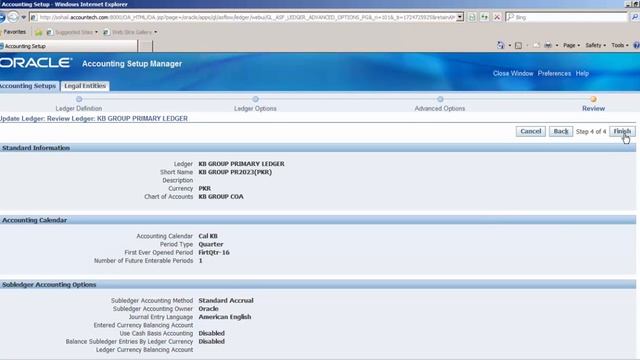Click the Advanced Options step label
The width and height of the screenshot is (640, 360).
click(x=440, y=109)
